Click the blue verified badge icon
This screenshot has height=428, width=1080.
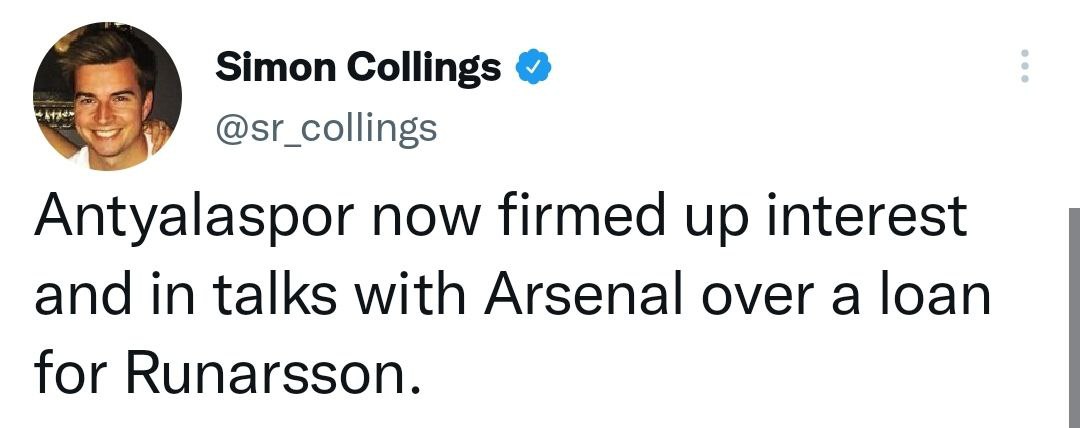pos(530,68)
